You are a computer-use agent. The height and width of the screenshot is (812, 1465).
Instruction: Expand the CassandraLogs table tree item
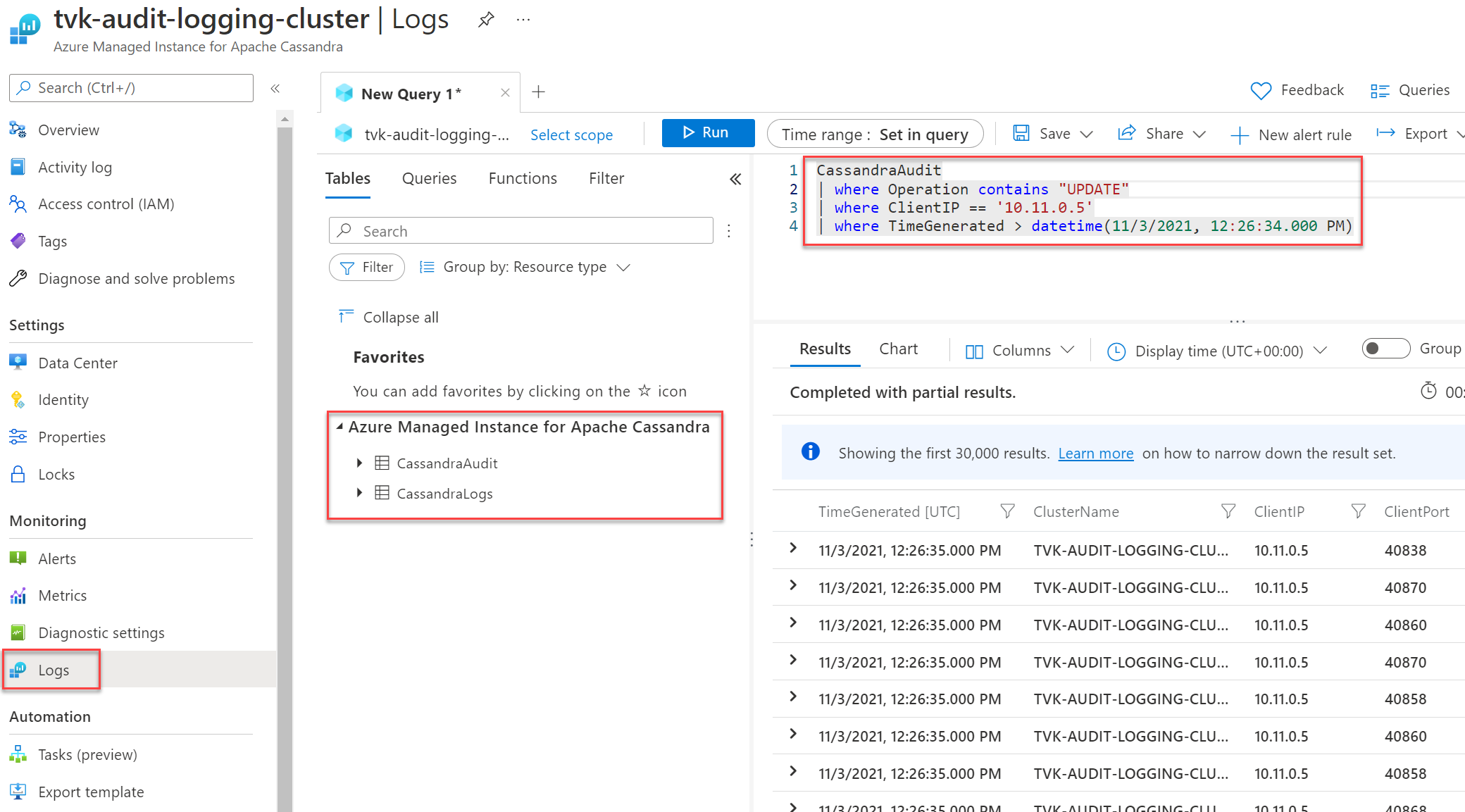click(361, 494)
